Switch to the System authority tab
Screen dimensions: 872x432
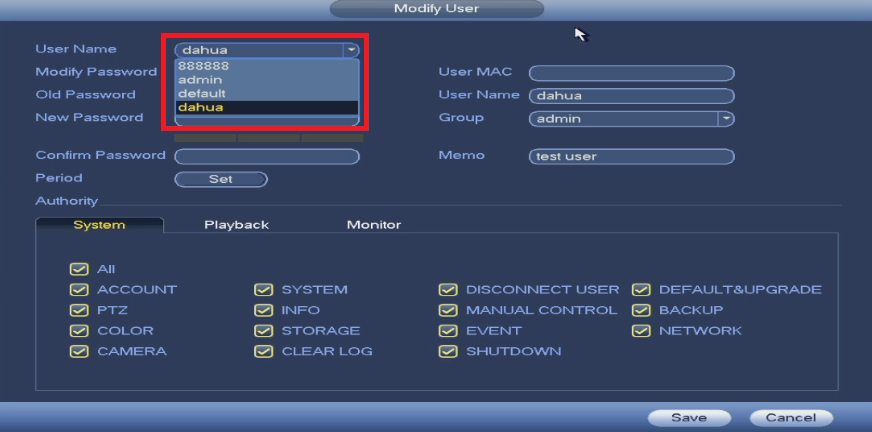(x=100, y=225)
